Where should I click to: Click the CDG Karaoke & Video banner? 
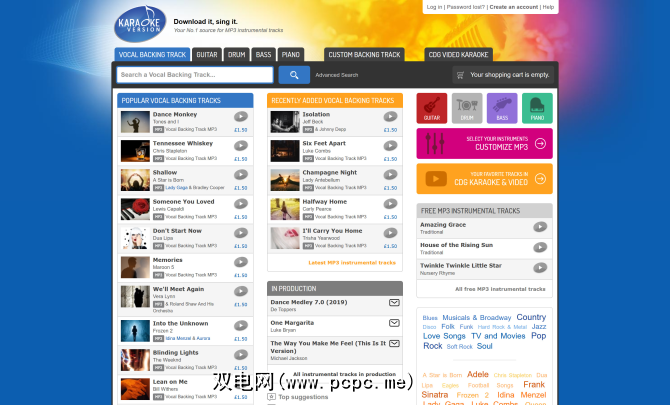tap(485, 179)
